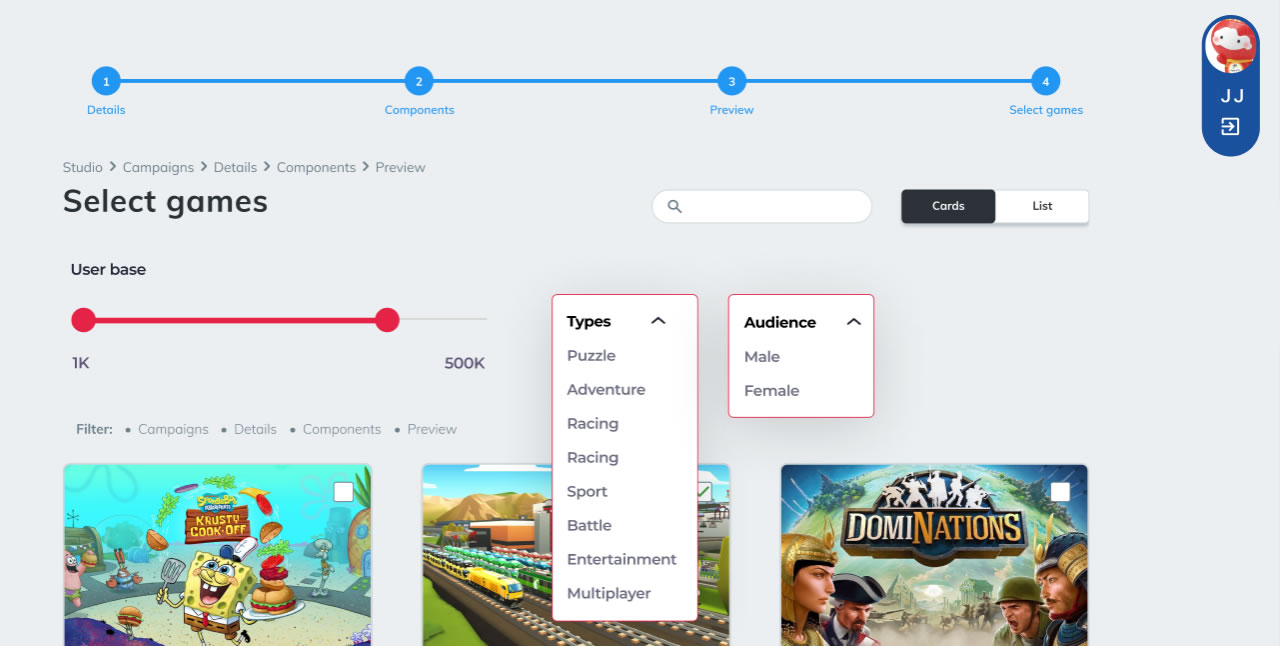Collapse the Audience dropdown using its chevron

pos(854,322)
